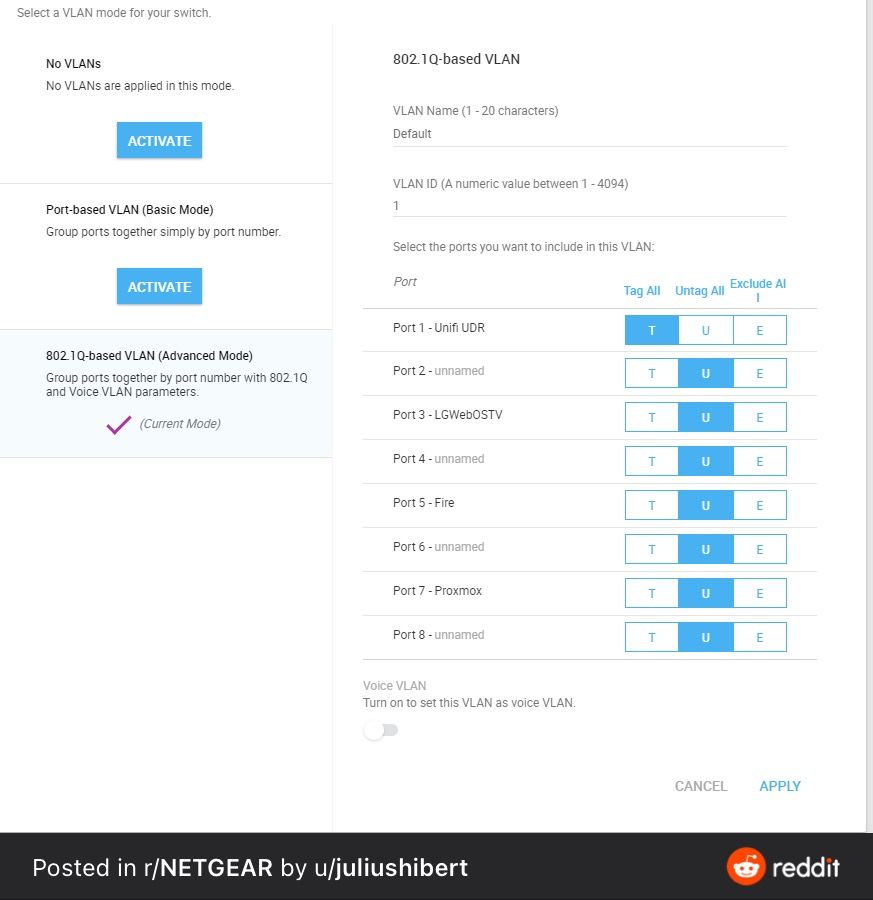The width and height of the screenshot is (873, 900).
Task: Click Tag All column header
Action: tap(642, 291)
